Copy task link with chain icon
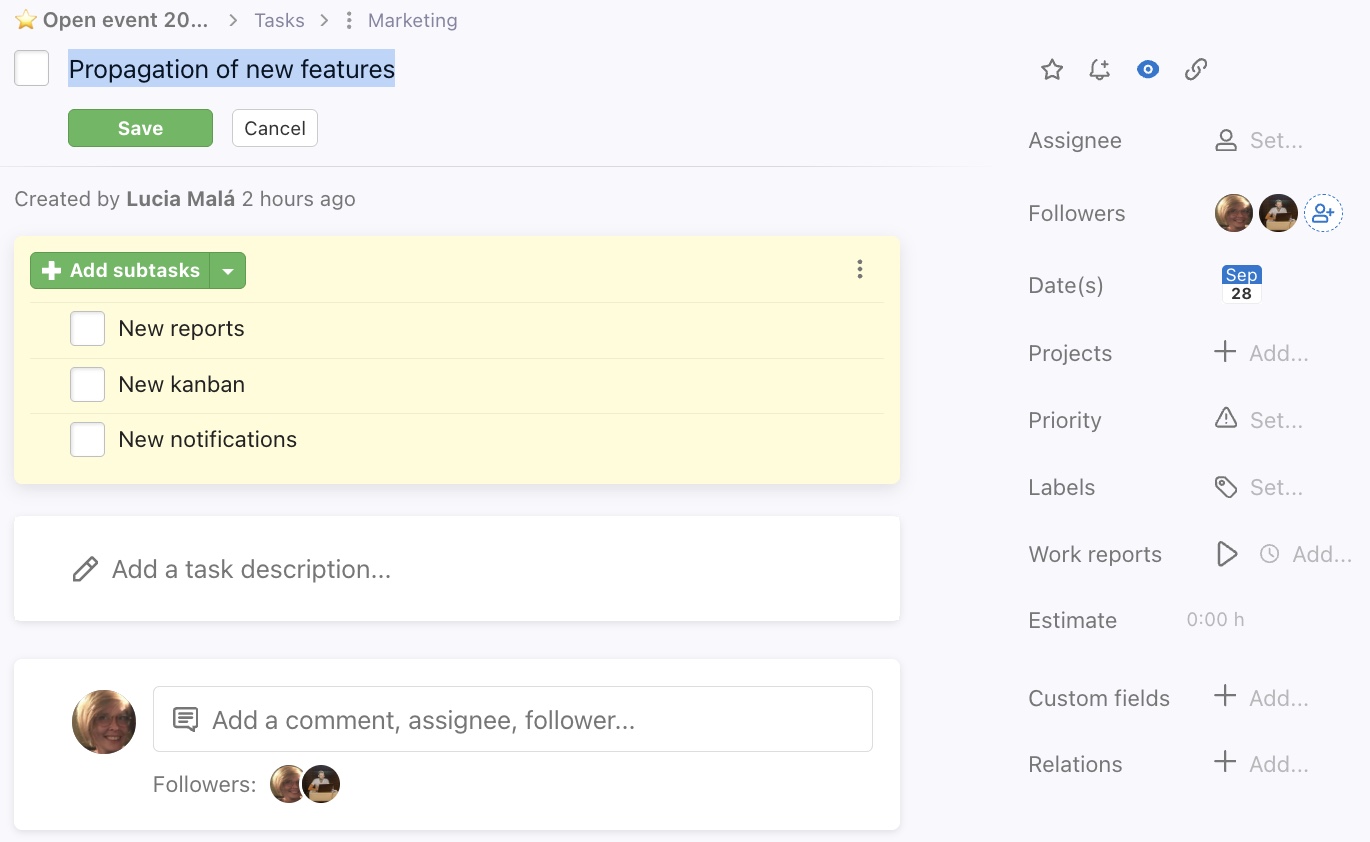This screenshot has width=1370, height=842. 1196,70
